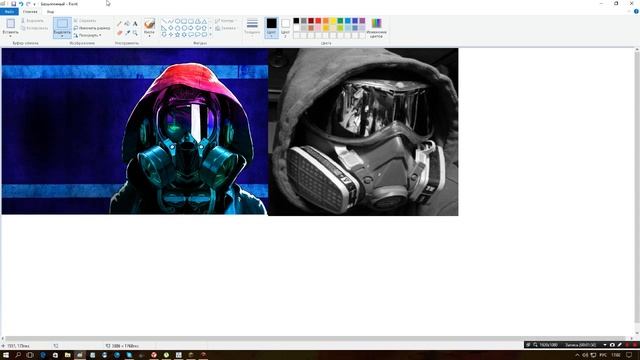Click the colorful hooded gas mask picture

coord(135,131)
